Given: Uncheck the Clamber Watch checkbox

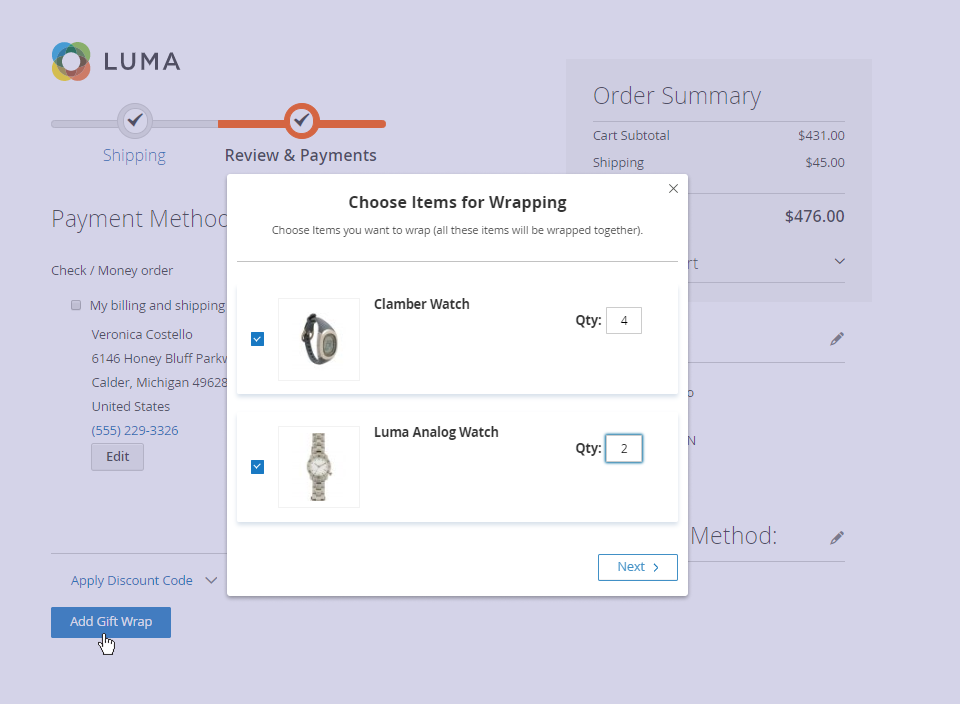Looking at the screenshot, I should tap(257, 339).
